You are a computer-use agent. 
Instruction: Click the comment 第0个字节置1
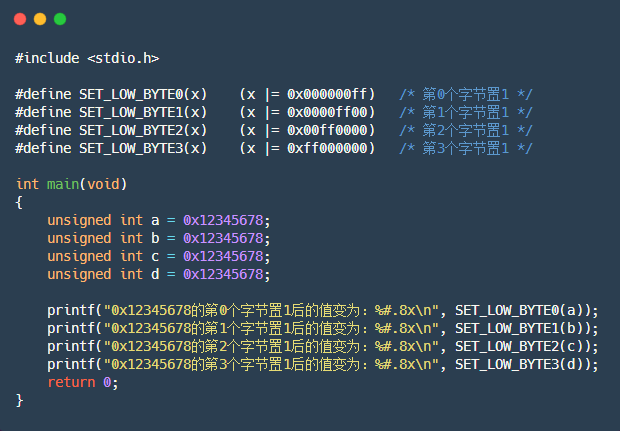click(x=465, y=94)
